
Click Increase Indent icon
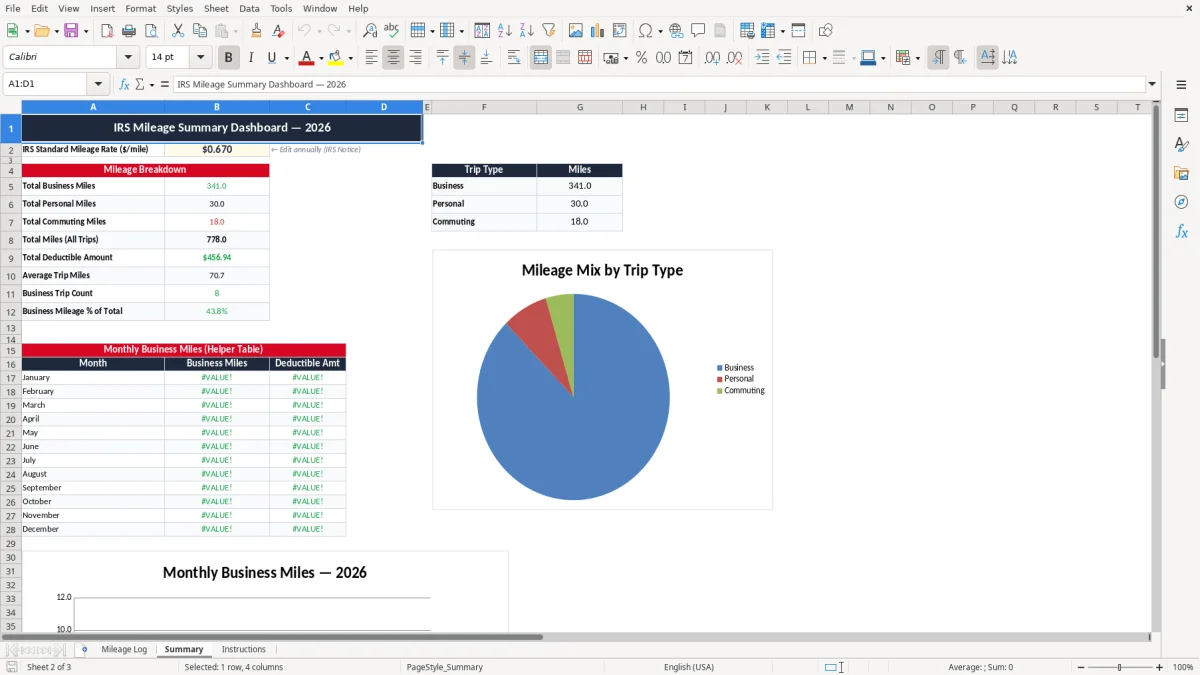762,58
